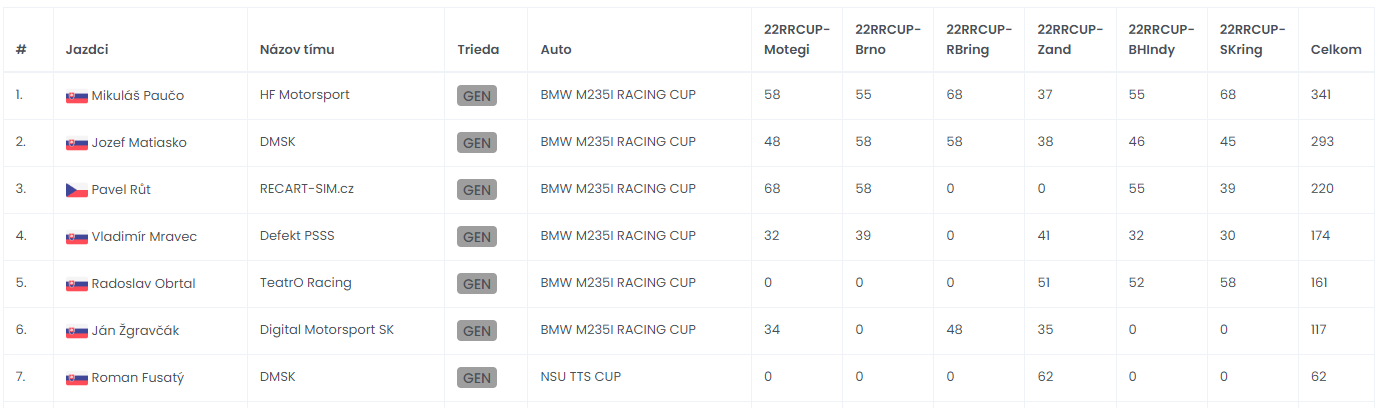Click the GEN badge in Mikuláš Paučo's row

point(477,96)
